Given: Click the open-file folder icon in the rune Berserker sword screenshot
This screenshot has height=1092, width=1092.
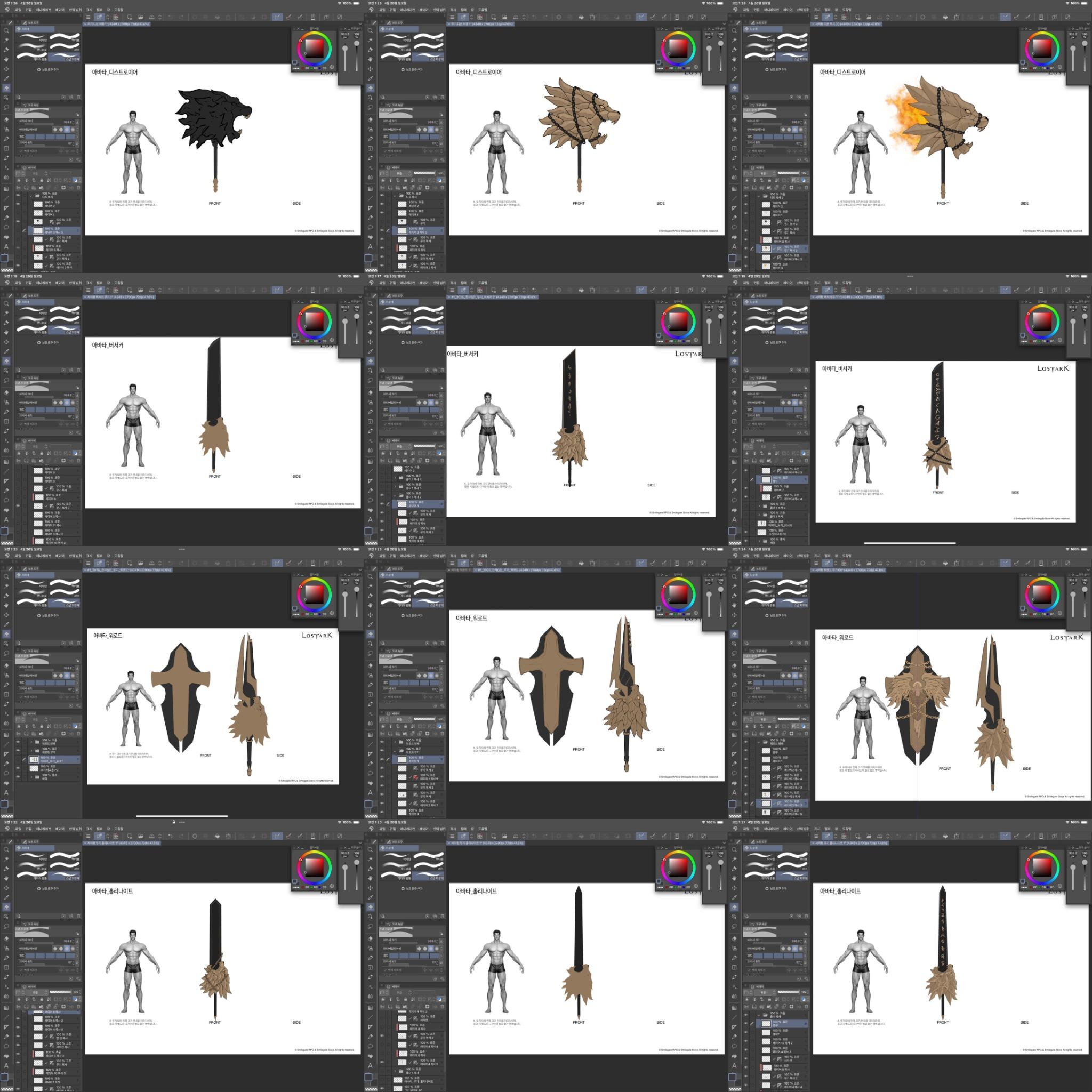Looking at the screenshot, I should coord(869,290).
